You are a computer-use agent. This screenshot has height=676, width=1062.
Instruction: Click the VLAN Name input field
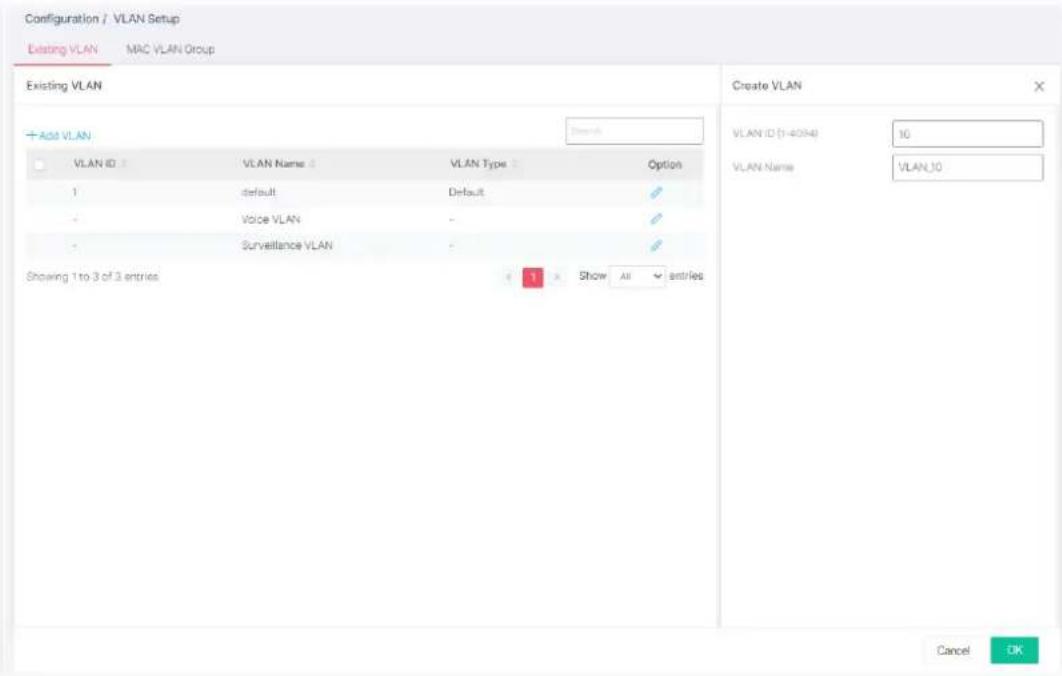[x=967, y=167]
